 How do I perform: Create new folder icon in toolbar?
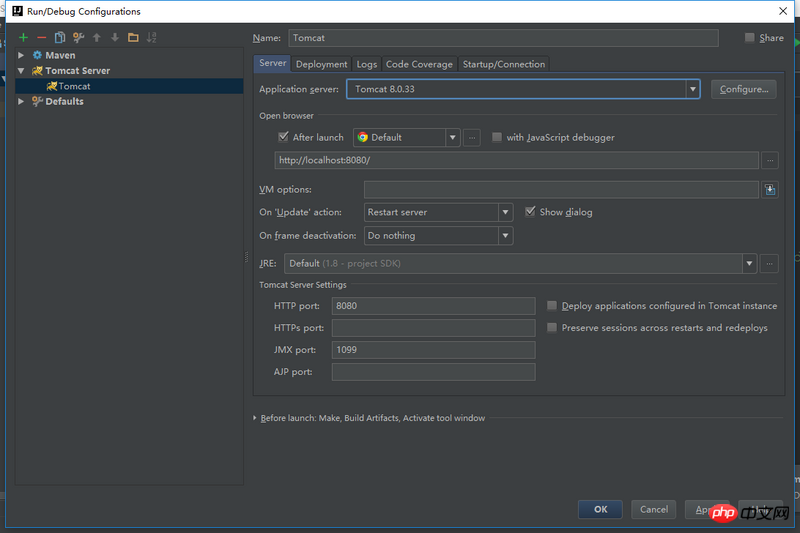133,37
